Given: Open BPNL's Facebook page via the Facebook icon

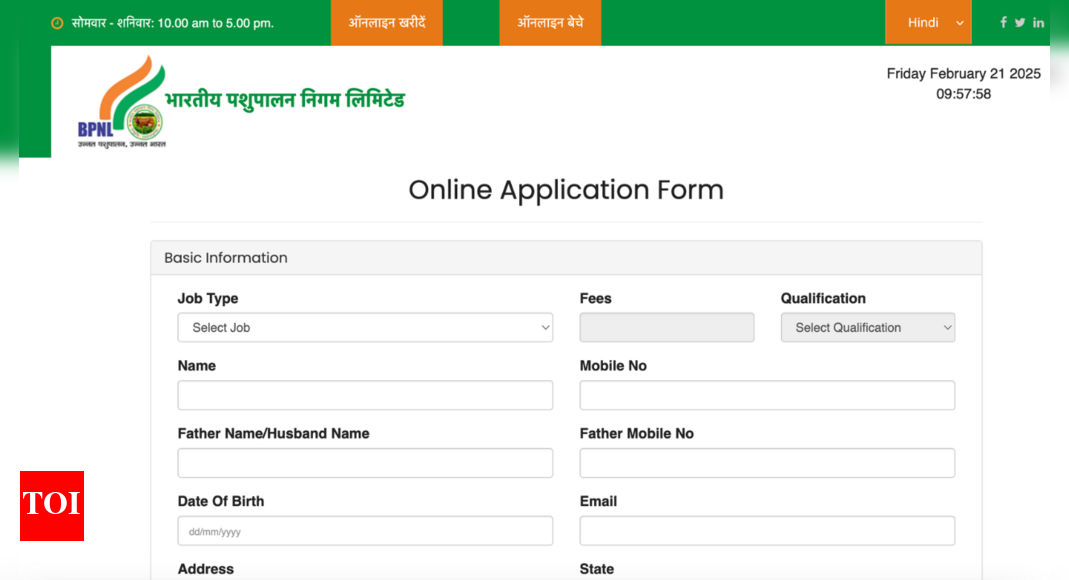Looking at the screenshot, I should (x=1003, y=21).
